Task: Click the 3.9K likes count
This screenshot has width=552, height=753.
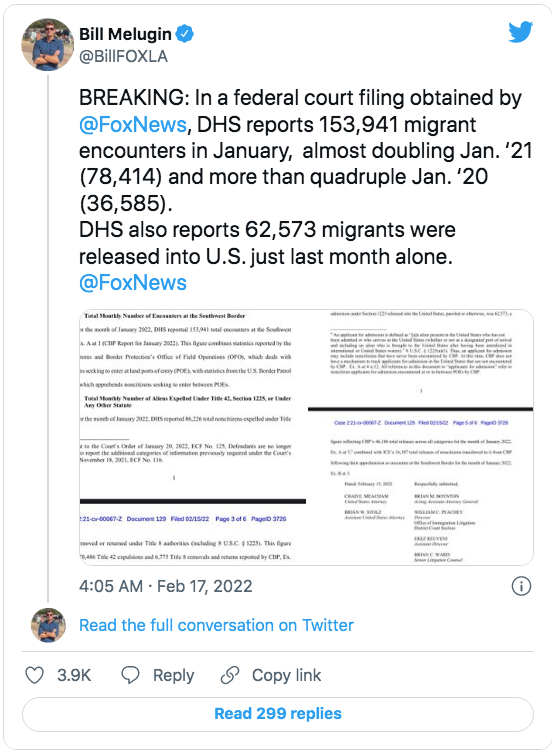Action: pos(74,675)
